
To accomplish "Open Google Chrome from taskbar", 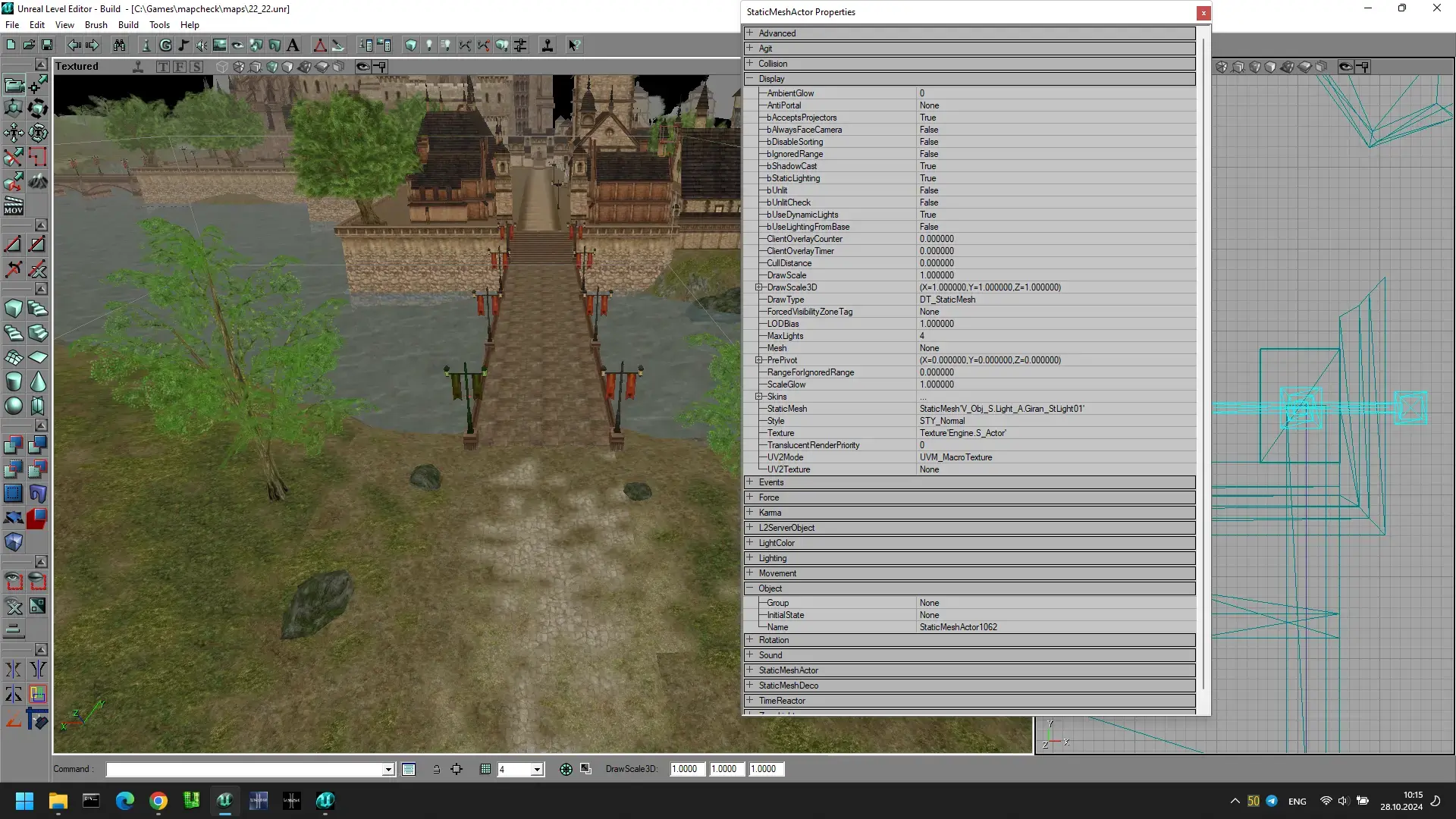I will click(x=158, y=801).
